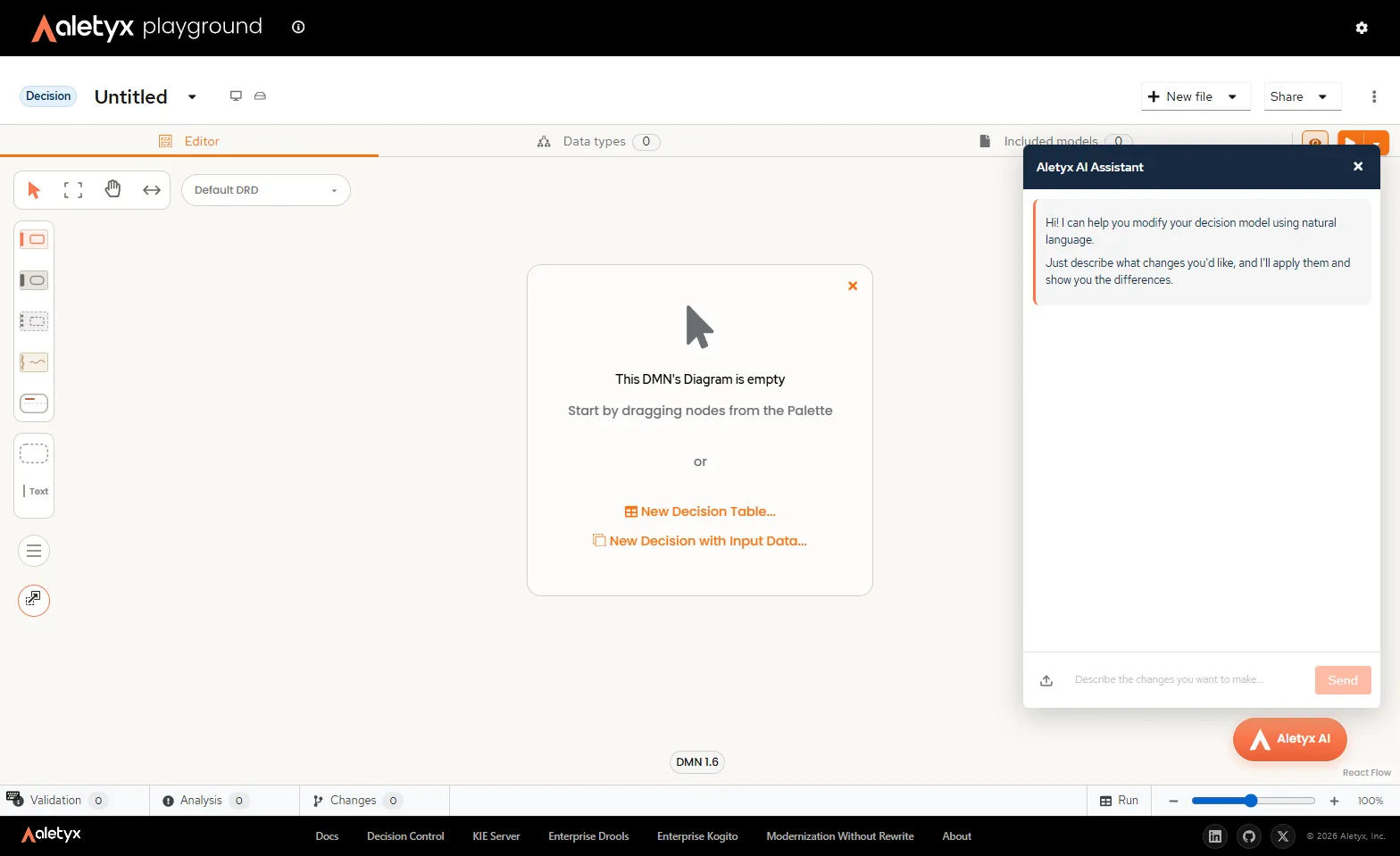Viewport: 1400px width, 856px height.
Task: Dismiss the empty diagram card
Action: (x=853, y=286)
